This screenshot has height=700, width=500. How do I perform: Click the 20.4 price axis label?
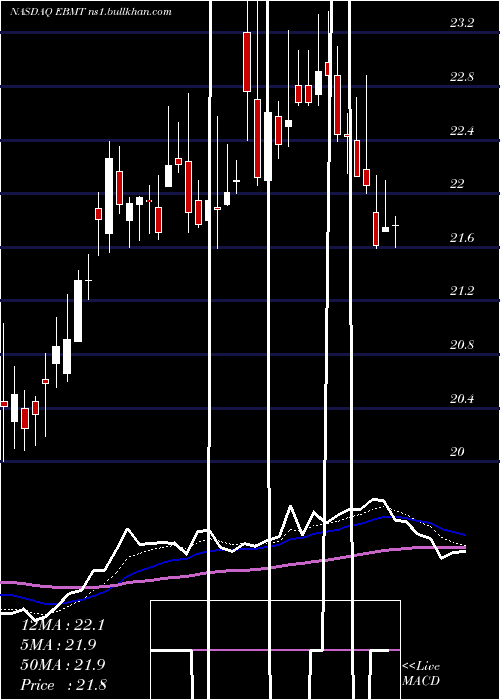(462, 398)
